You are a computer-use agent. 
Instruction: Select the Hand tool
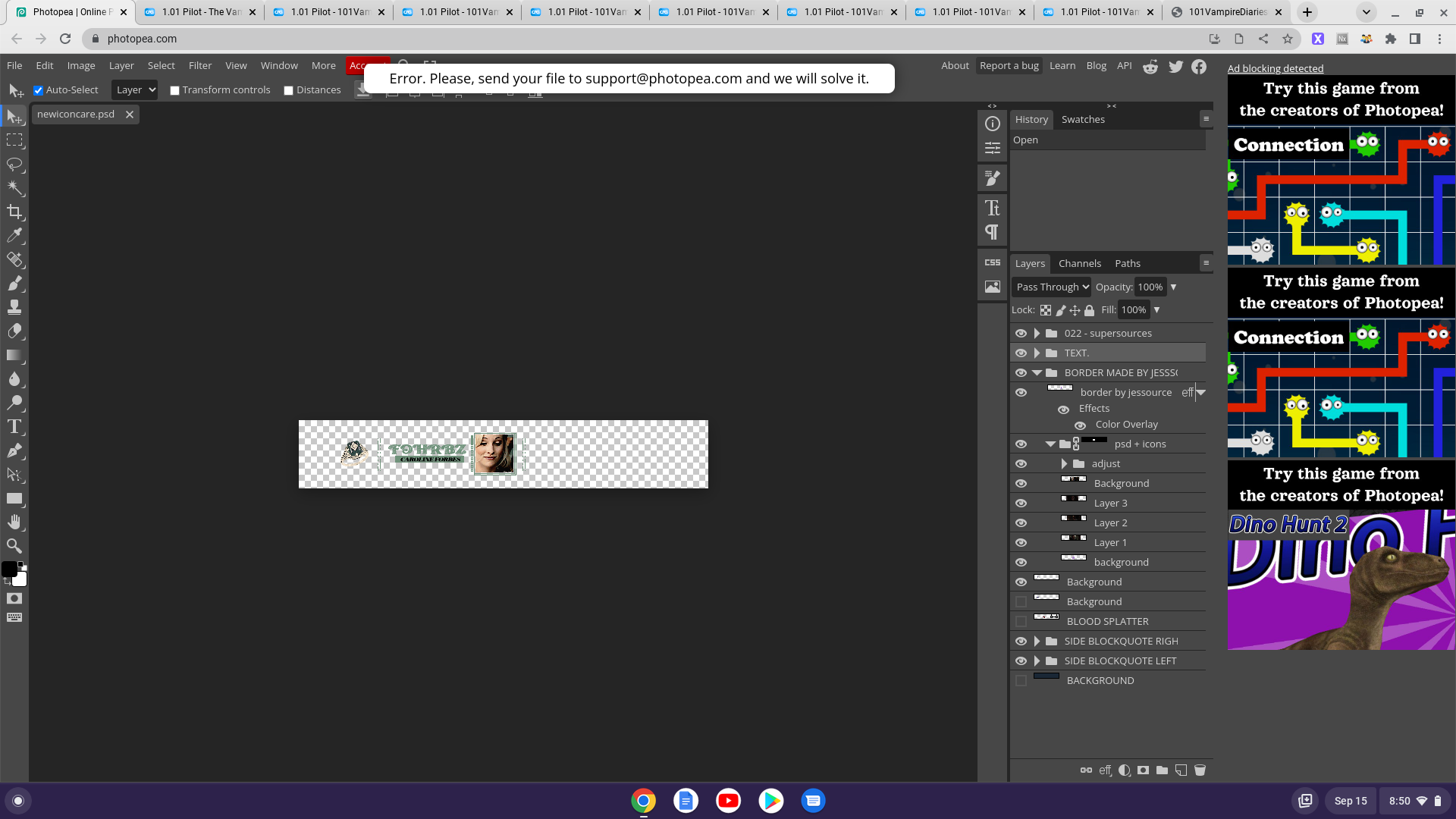click(15, 521)
